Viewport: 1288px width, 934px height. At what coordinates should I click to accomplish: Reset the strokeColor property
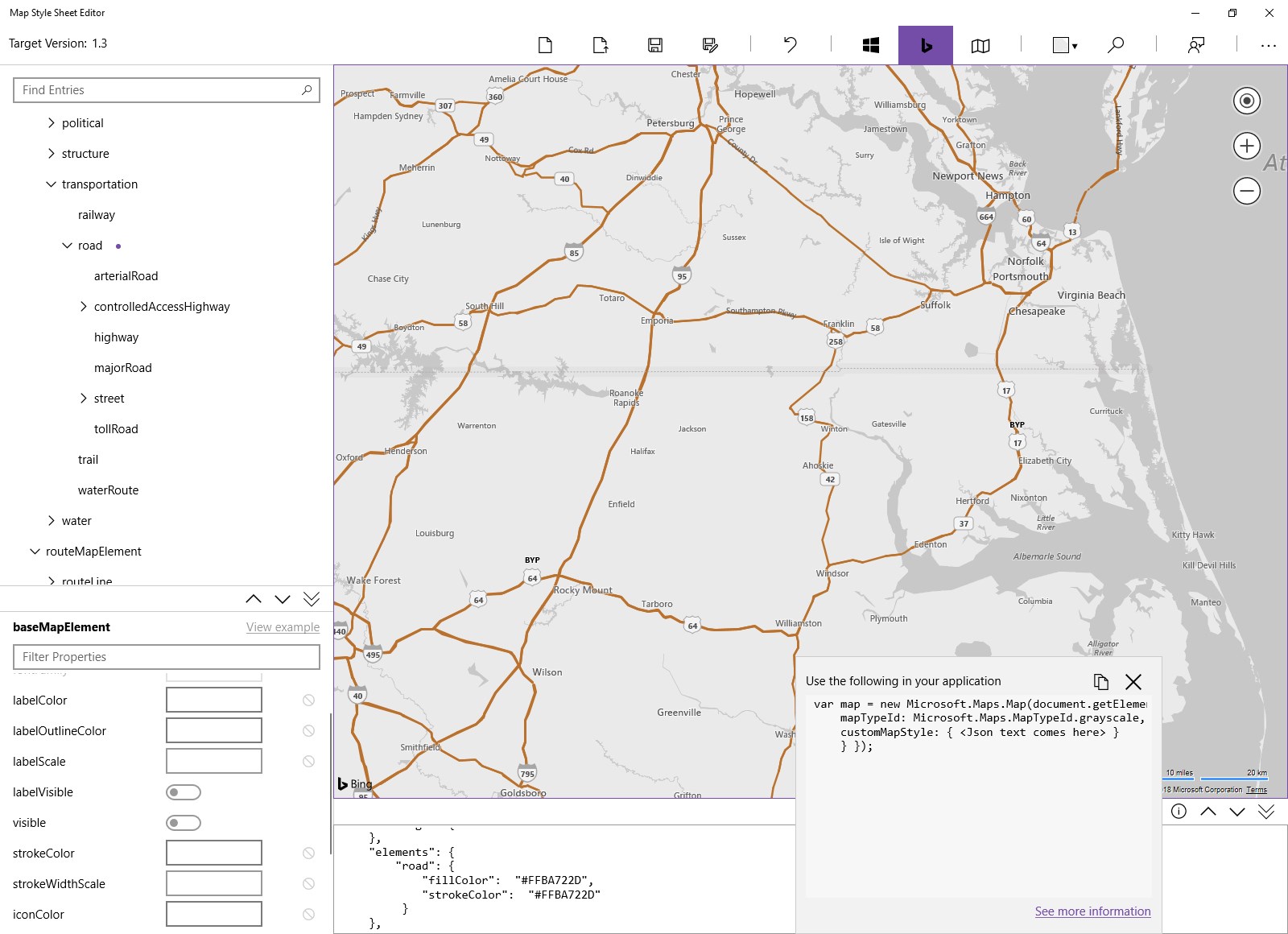[x=308, y=853]
